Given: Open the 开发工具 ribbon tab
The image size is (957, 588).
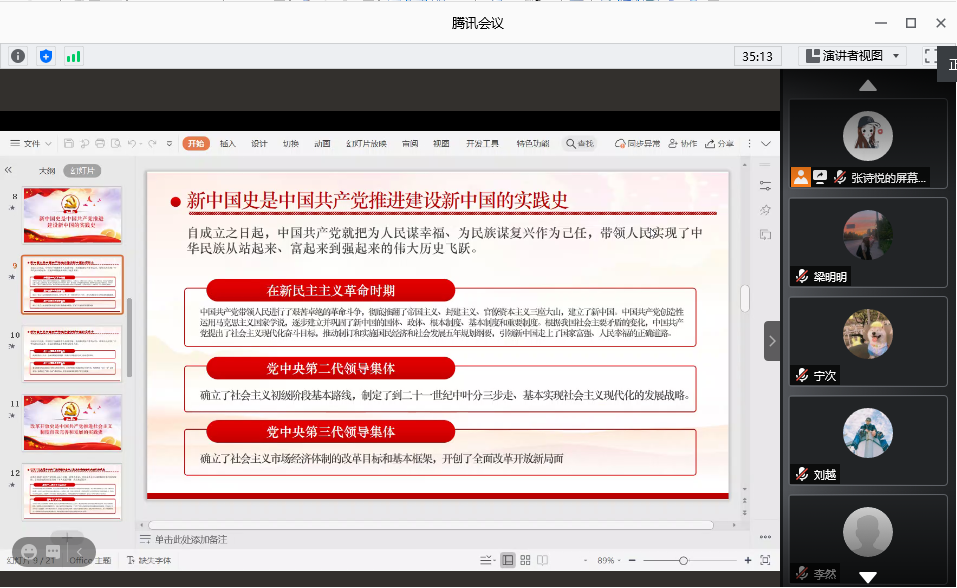Looking at the screenshot, I should tap(482, 143).
